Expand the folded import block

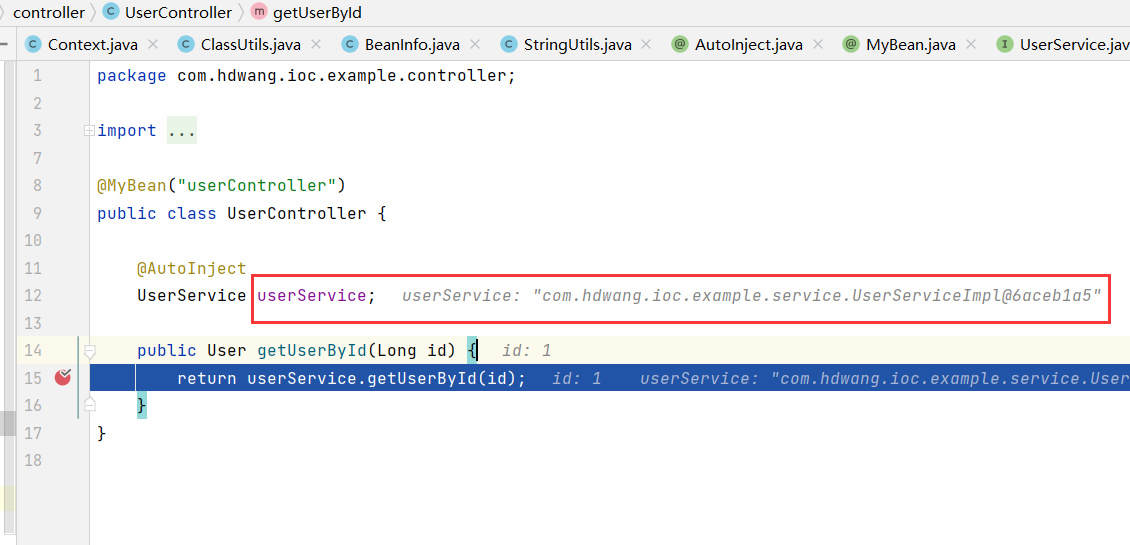tap(89, 130)
